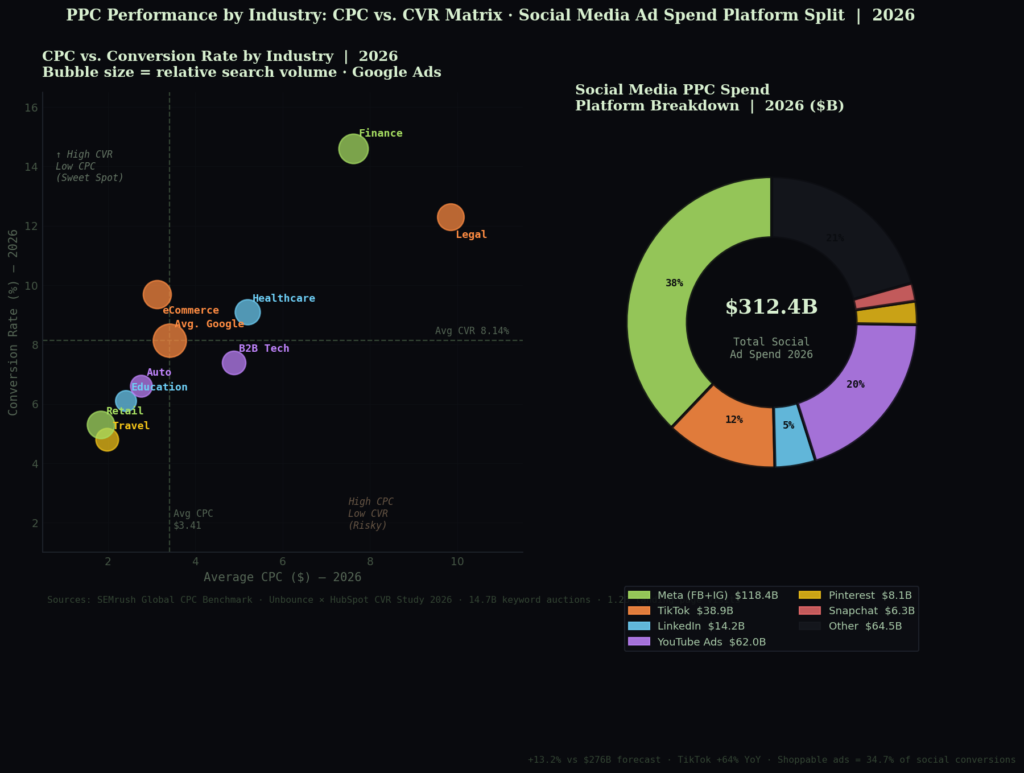Click the red Snapchat donut slice
Screen dimensions: 1024x773
coord(884,296)
